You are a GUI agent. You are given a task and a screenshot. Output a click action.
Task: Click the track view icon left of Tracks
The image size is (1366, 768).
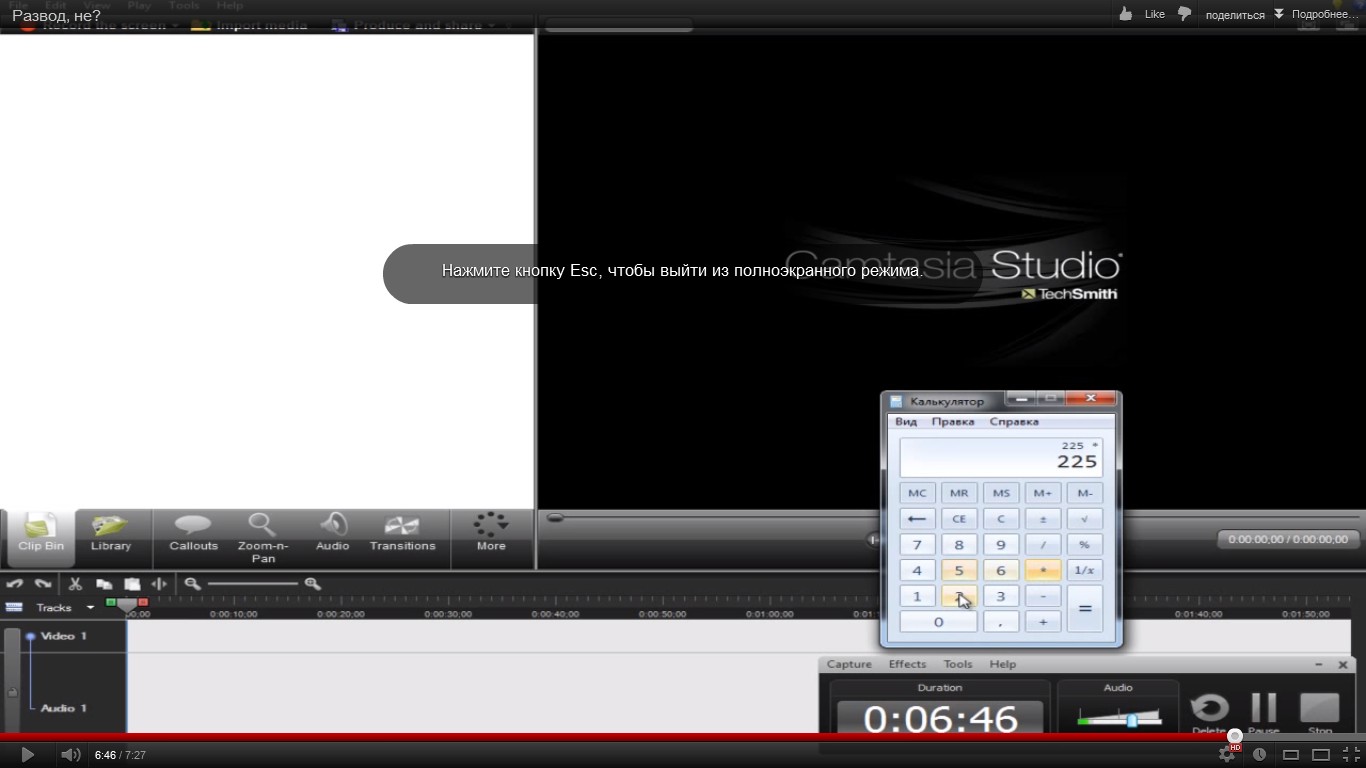14,608
